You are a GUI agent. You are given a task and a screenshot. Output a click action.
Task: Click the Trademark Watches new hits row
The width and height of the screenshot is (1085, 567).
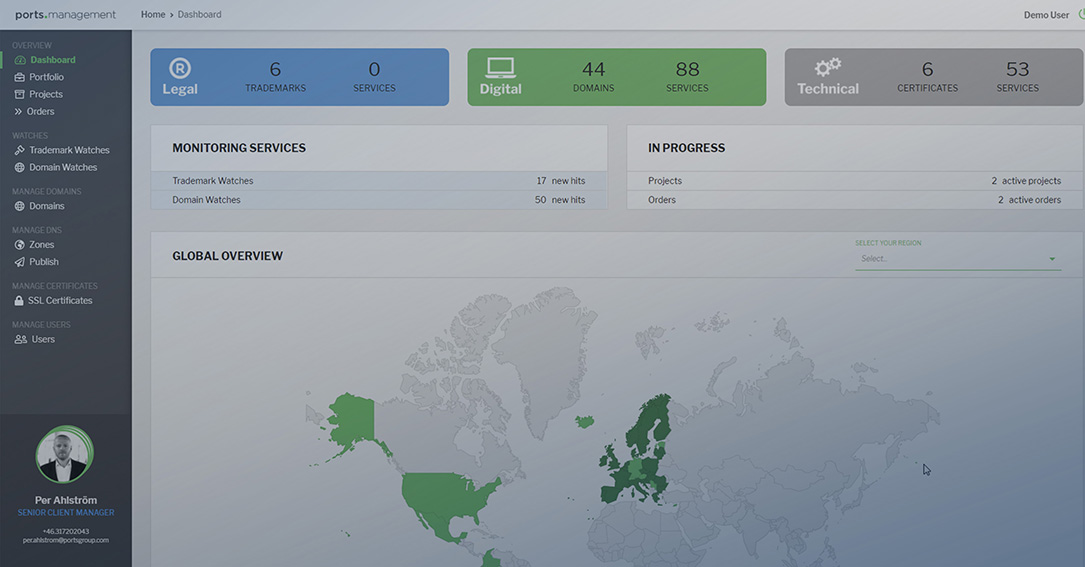[378, 181]
